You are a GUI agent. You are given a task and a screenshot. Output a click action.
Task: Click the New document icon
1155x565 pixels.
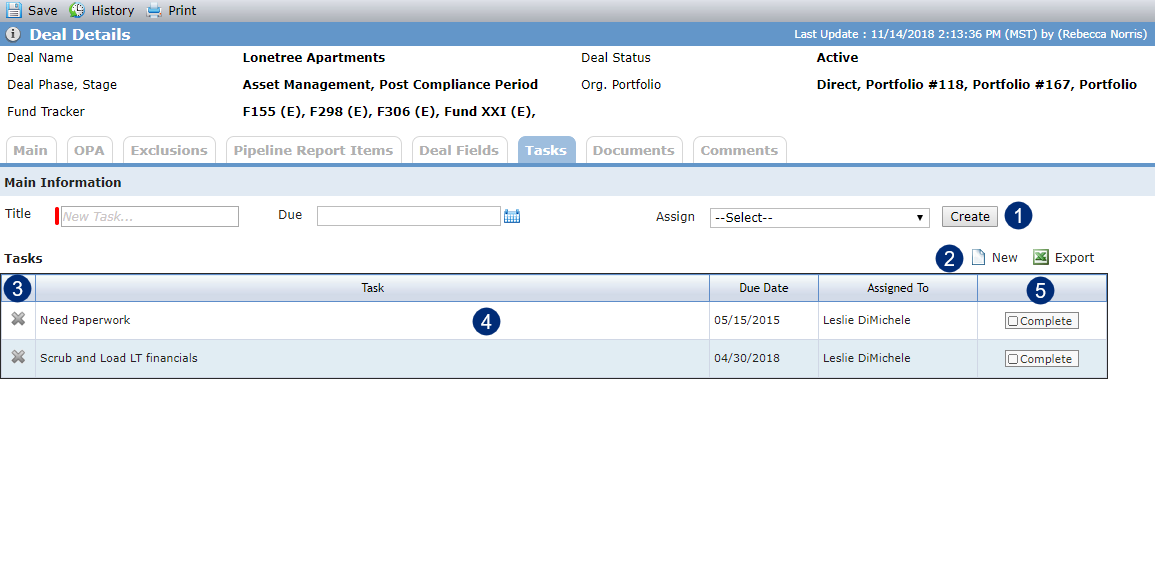click(978, 257)
